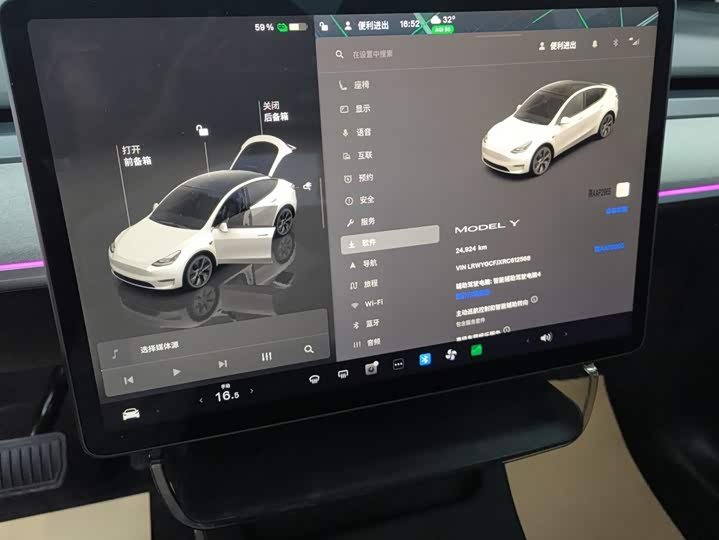Click the media search magnifier icon
Screen dimensions: 719x540
[309, 349]
